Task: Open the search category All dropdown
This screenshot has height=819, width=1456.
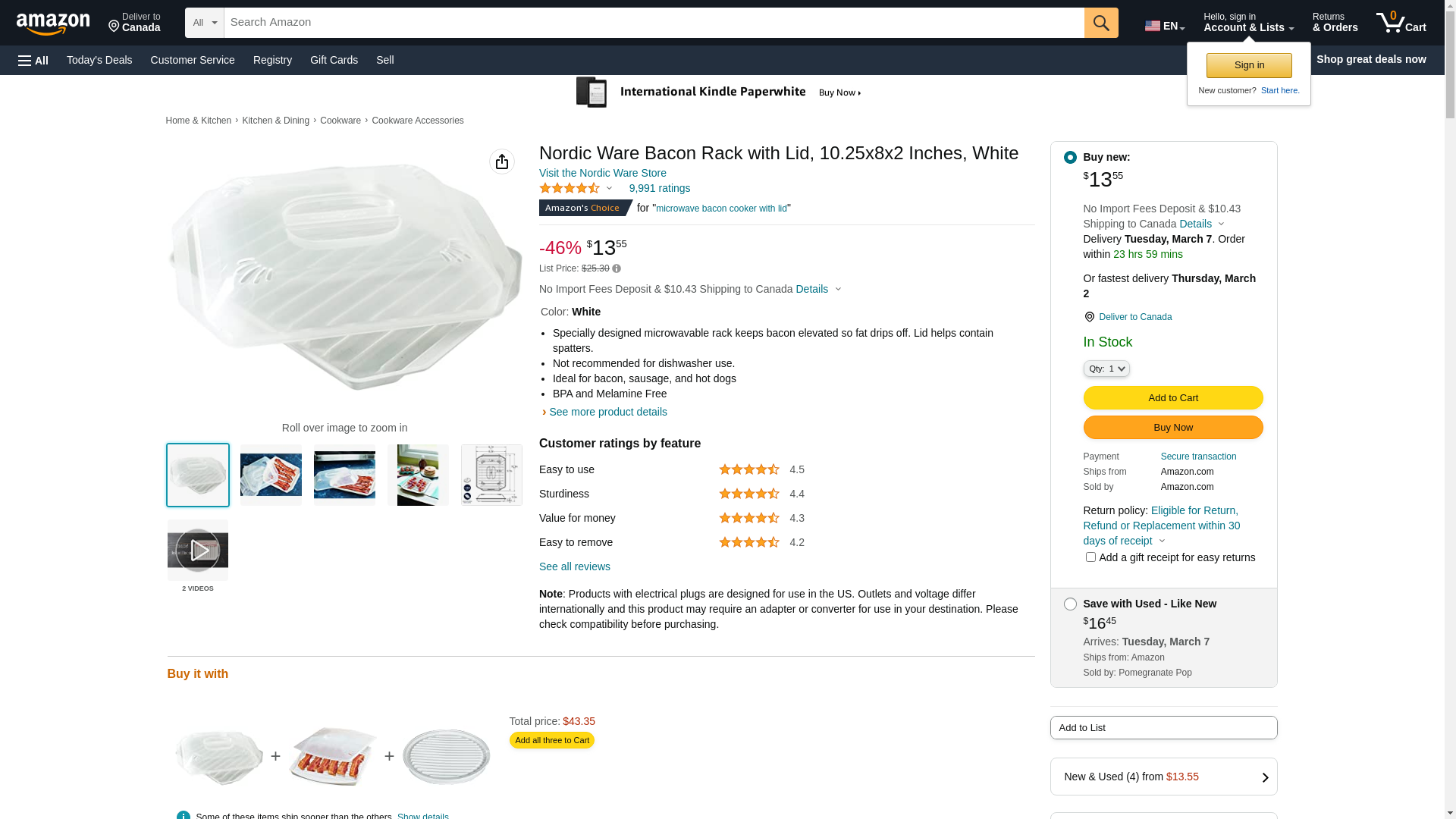Action: [x=204, y=23]
